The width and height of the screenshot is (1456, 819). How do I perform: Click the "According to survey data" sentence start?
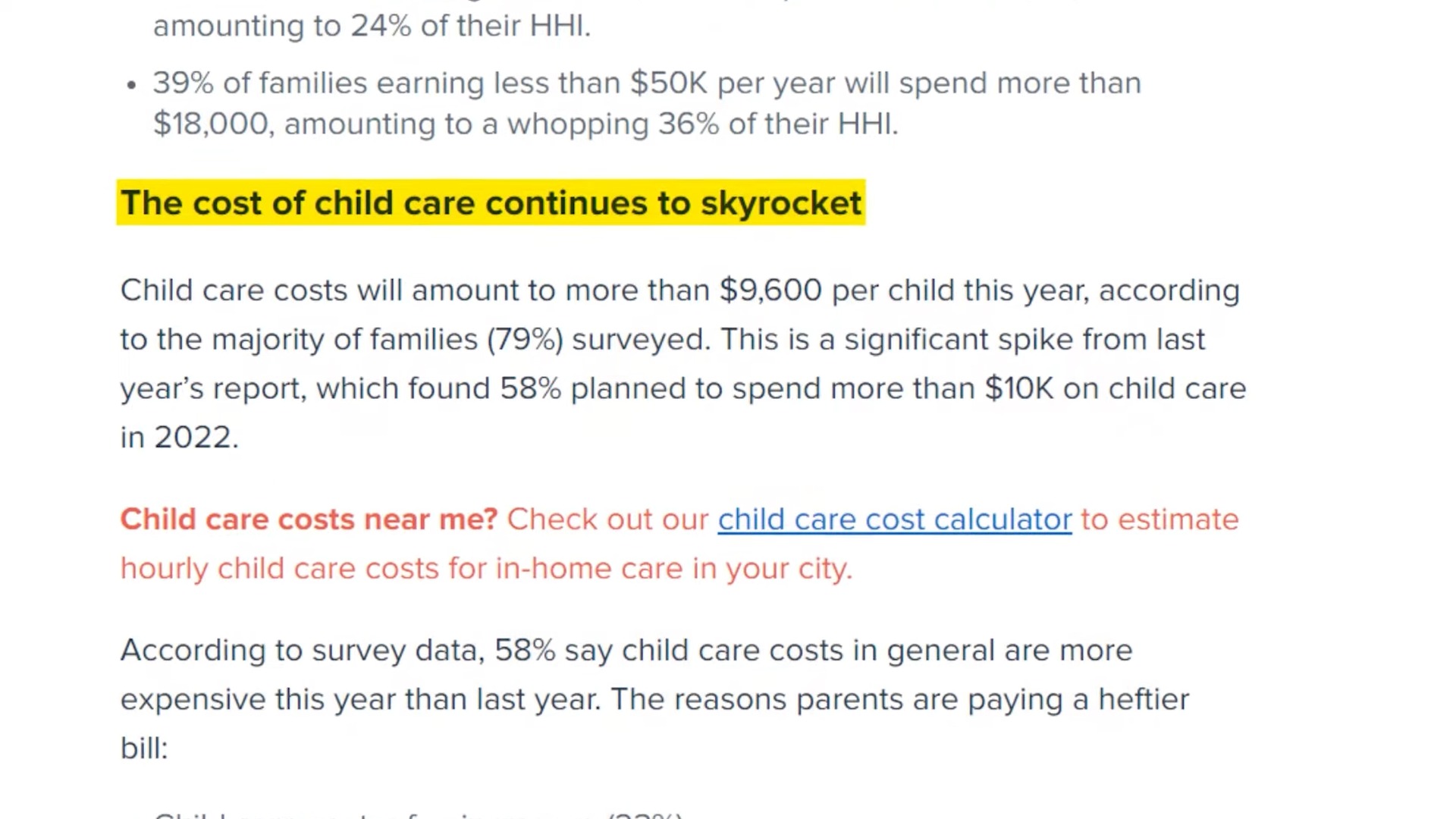click(303, 651)
